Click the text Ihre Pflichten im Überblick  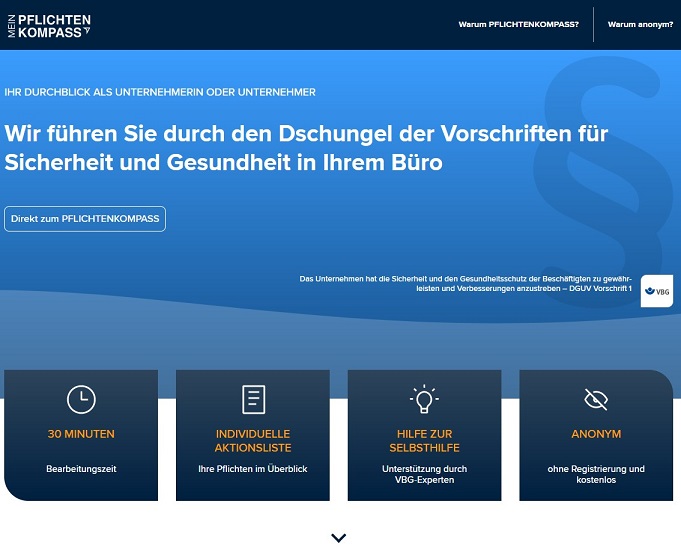(253, 469)
